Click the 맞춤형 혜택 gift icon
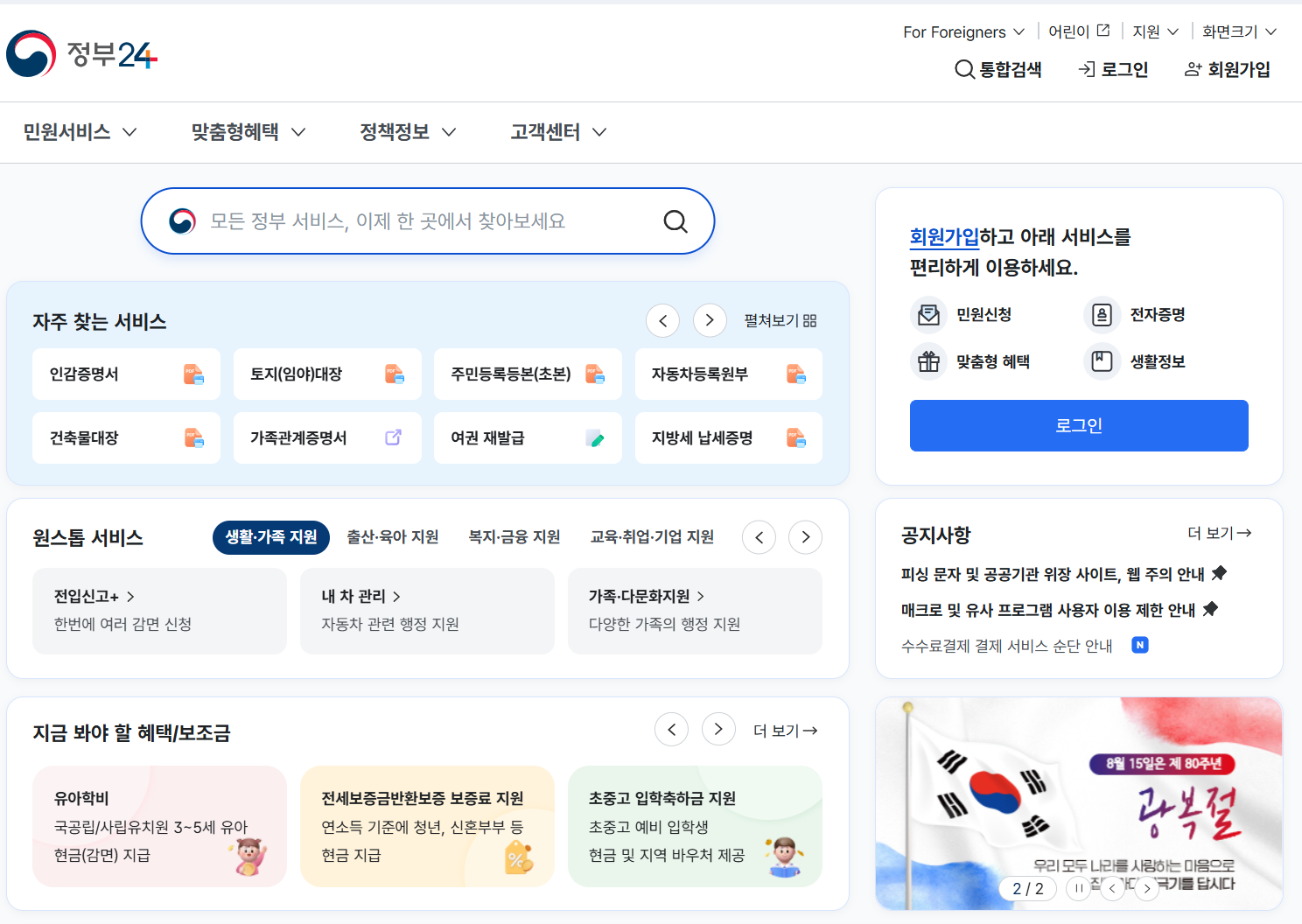 coord(928,361)
